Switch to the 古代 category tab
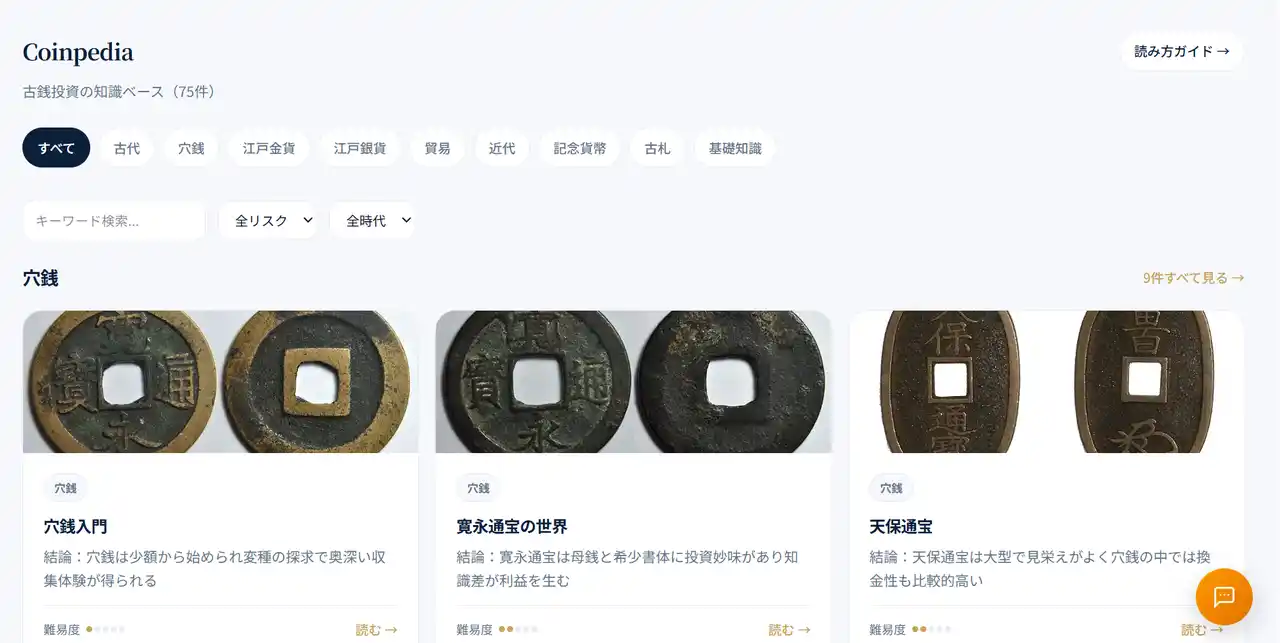The width and height of the screenshot is (1280, 643). point(127,148)
